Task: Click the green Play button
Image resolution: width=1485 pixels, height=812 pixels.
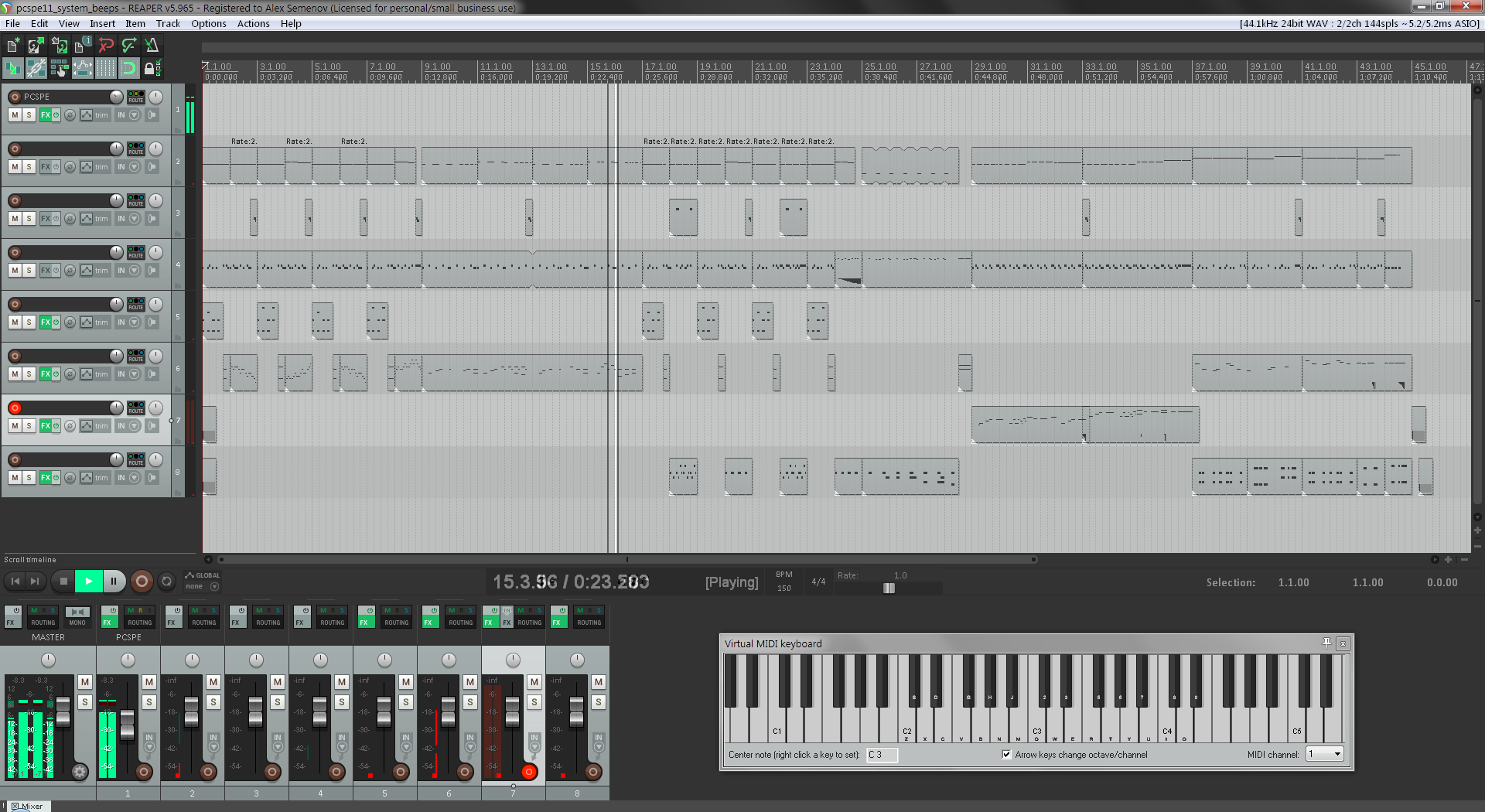Action: pyautogui.click(x=89, y=581)
